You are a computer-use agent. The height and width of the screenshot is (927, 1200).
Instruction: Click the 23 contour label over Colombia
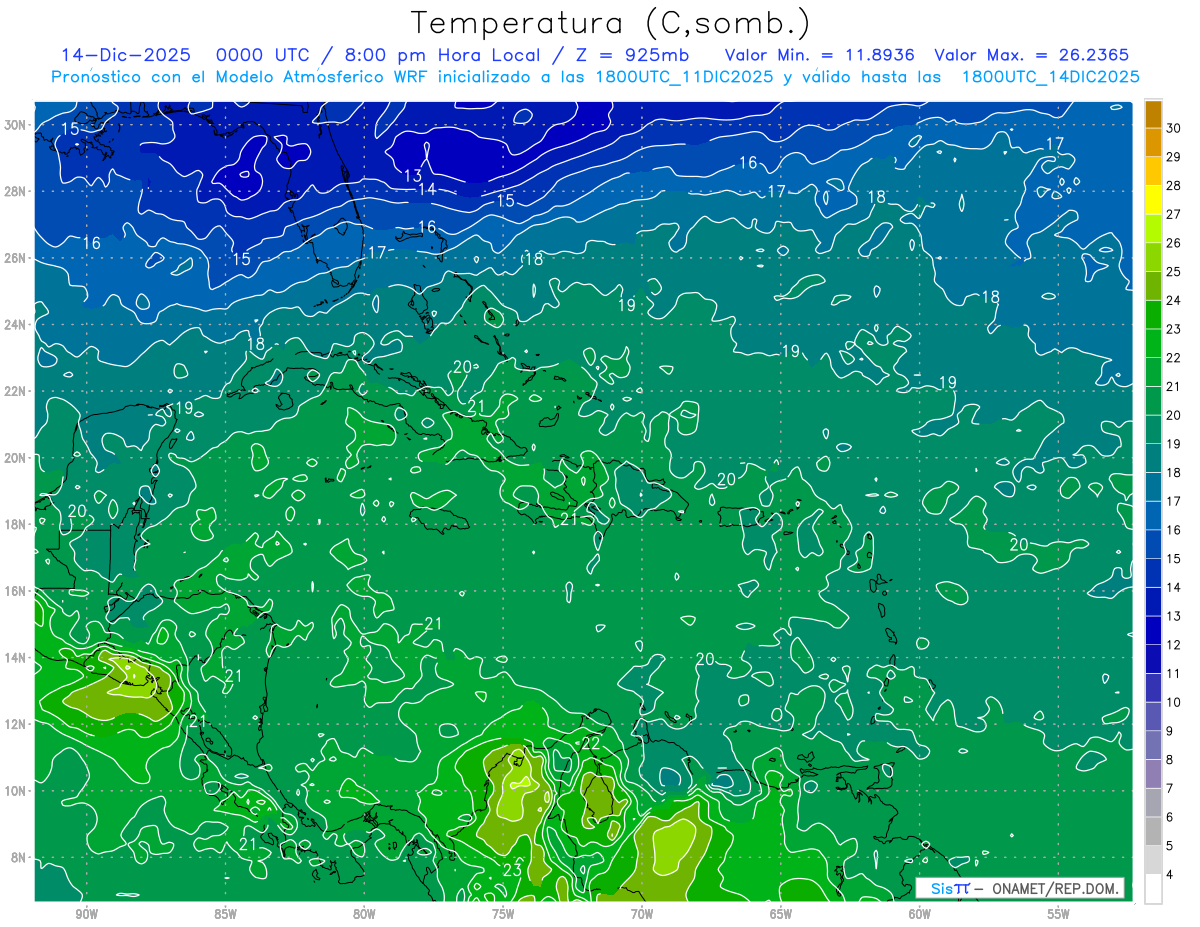(512, 870)
